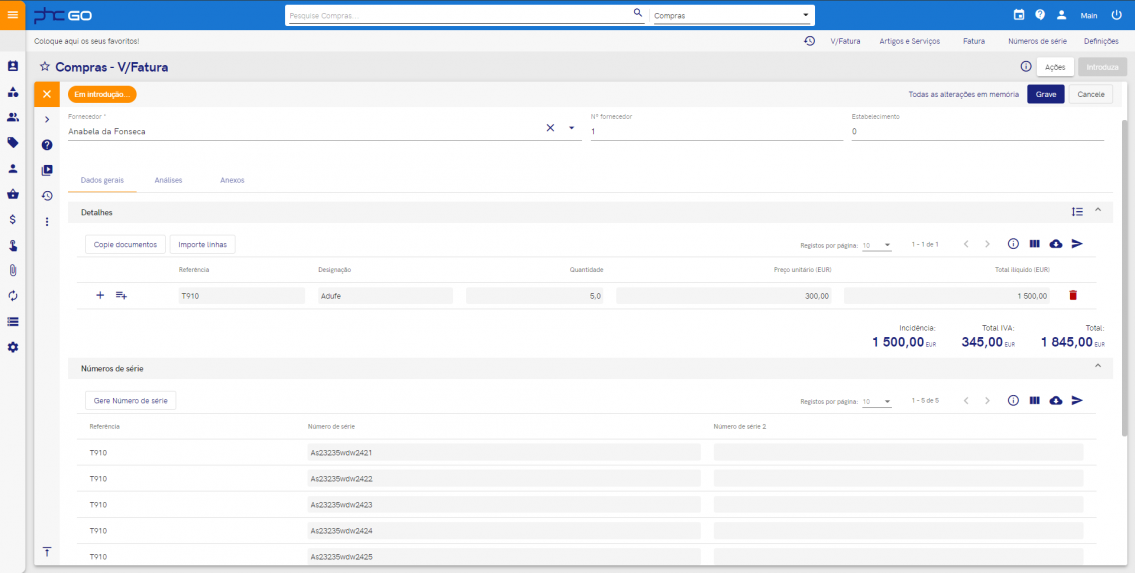Download Detalhes grid via cloud icon
Image resolution: width=1135 pixels, height=573 pixels.
pyautogui.click(x=1056, y=244)
